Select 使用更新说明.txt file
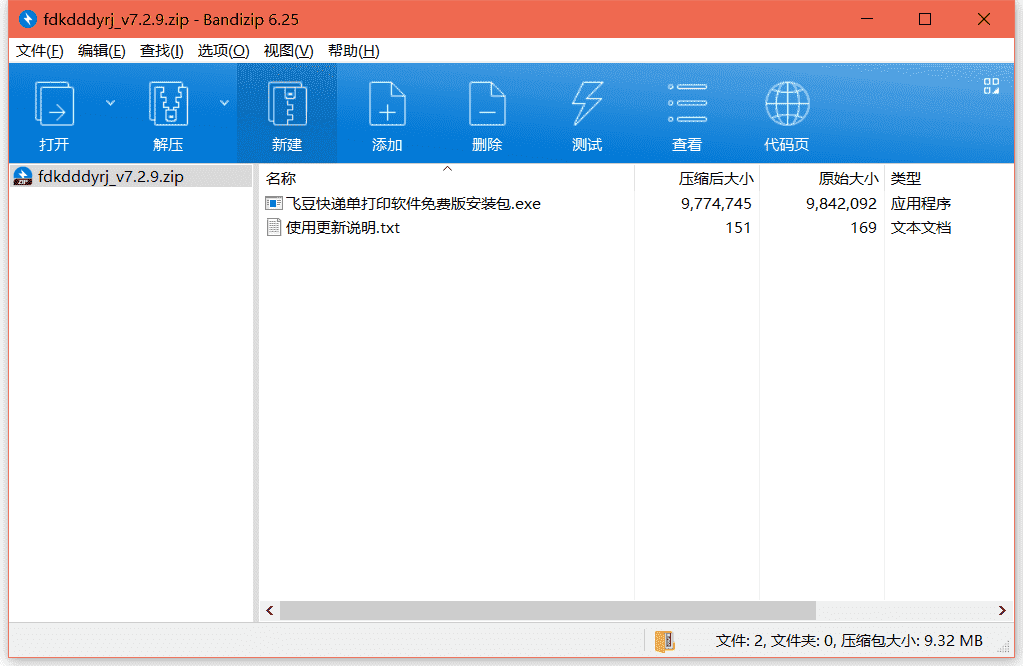The height and width of the screenshot is (666, 1023). point(343,228)
